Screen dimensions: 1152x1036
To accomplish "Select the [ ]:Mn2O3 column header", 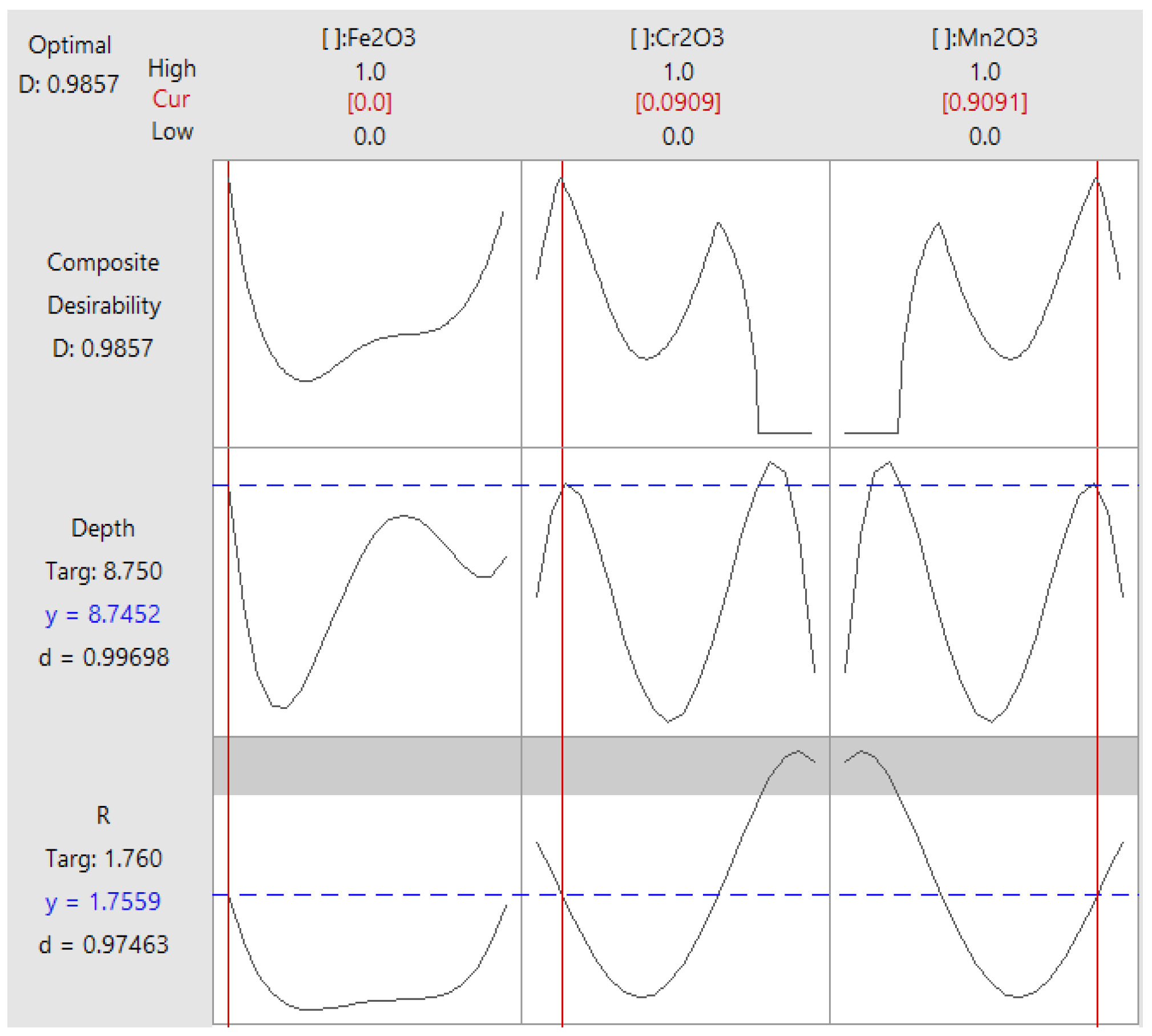I will pos(984,38).
